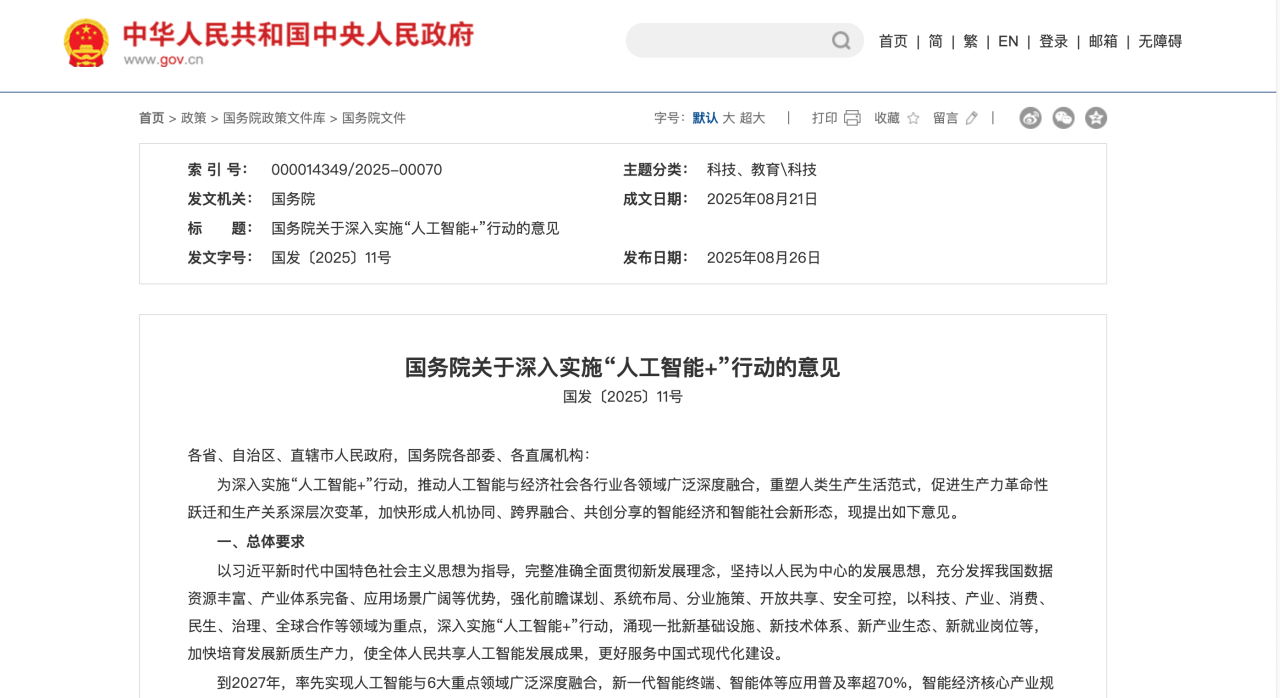
Task: Click the large article headline
Action: tap(622, 367)
